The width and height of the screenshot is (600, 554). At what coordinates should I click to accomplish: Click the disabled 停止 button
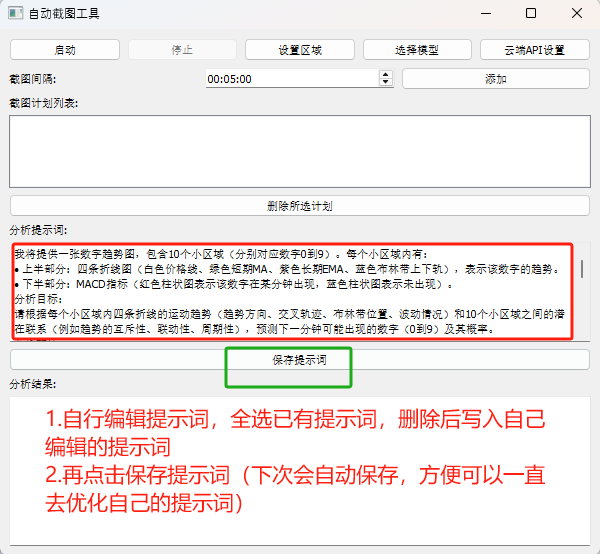click(182, 50)
